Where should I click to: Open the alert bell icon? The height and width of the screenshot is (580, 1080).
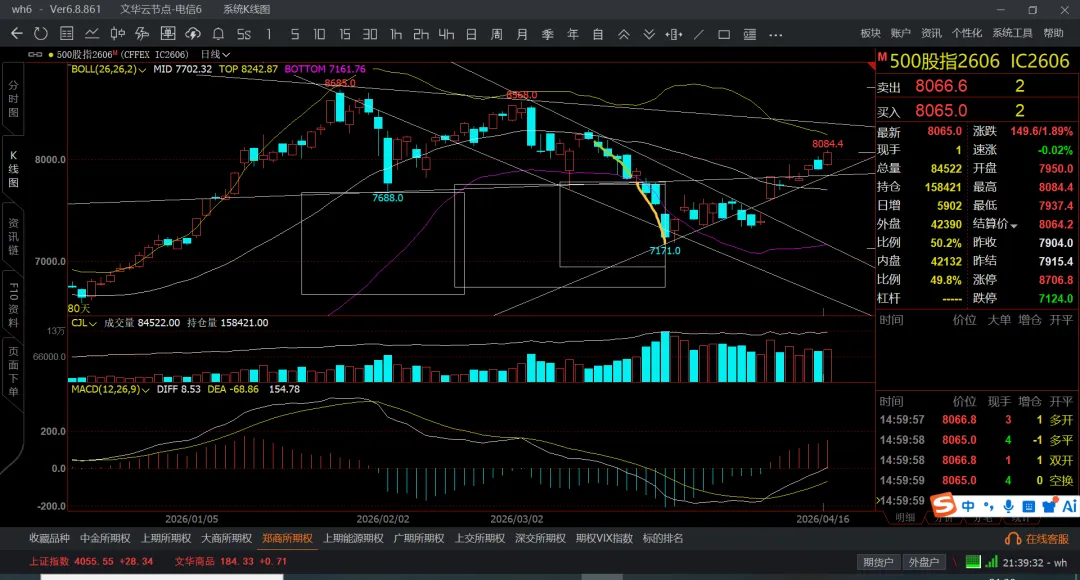point(218,34)
